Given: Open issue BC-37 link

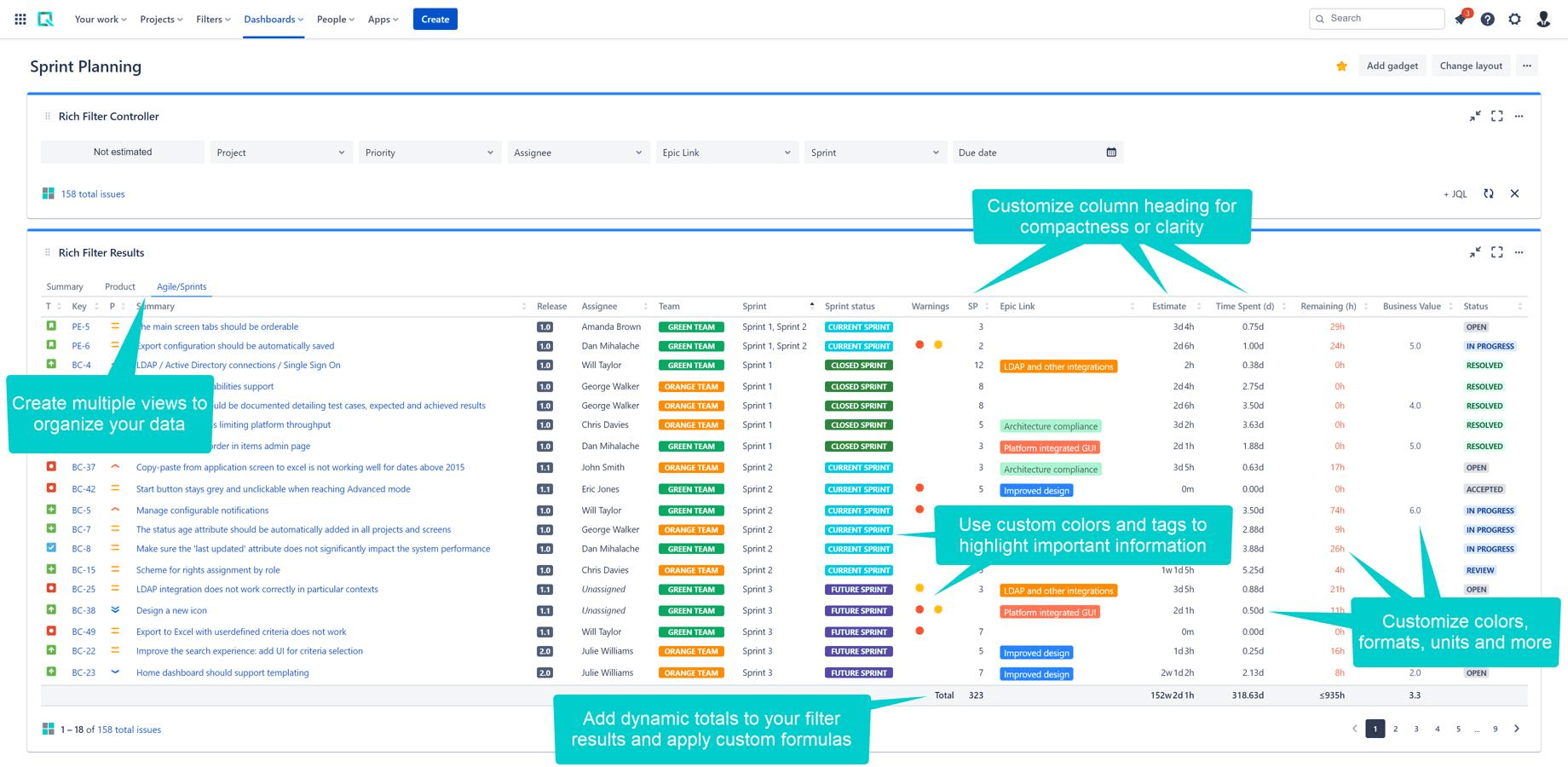Looking at the screenshot, I should (84, 467).
